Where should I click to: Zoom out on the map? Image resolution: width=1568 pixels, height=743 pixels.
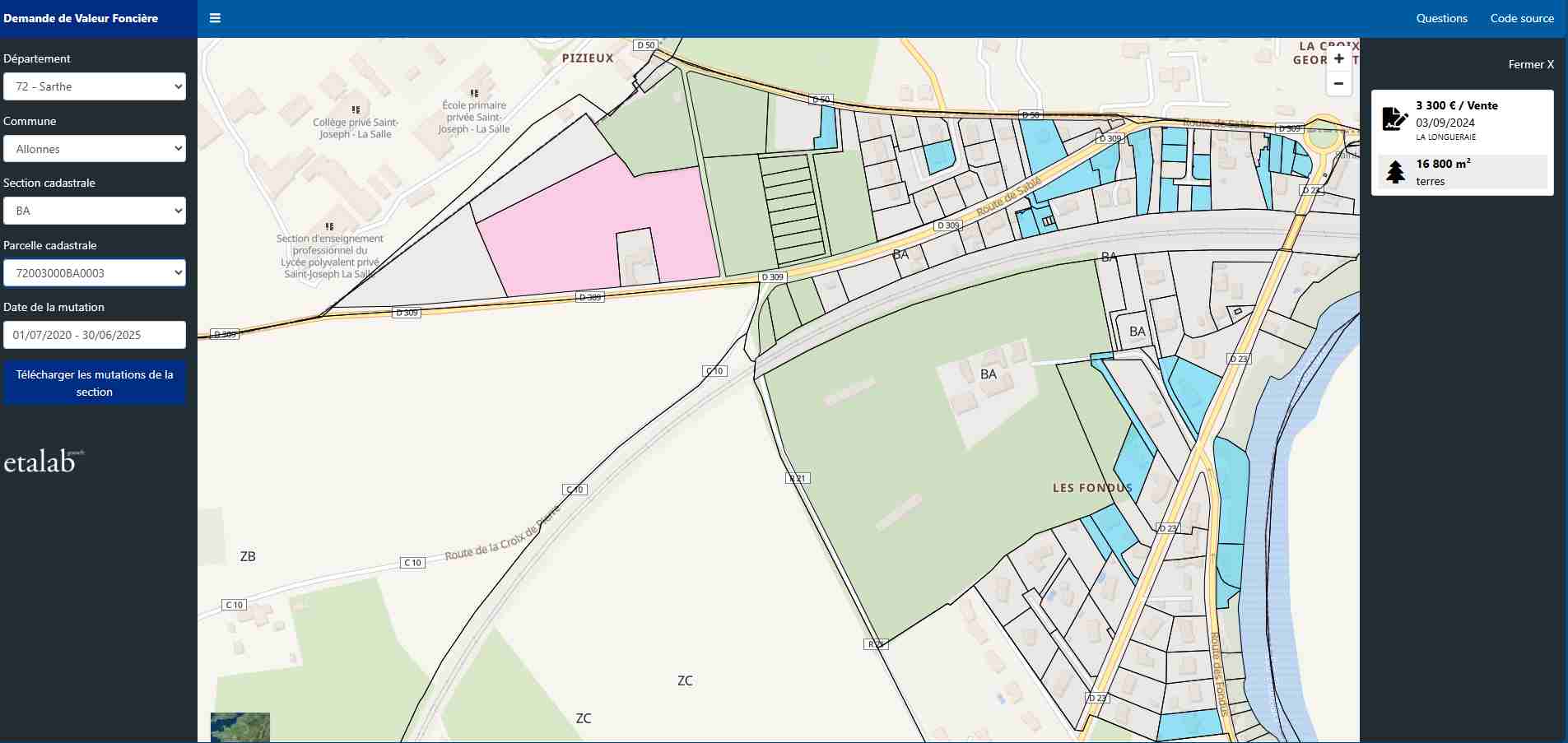click(1338, 84)
